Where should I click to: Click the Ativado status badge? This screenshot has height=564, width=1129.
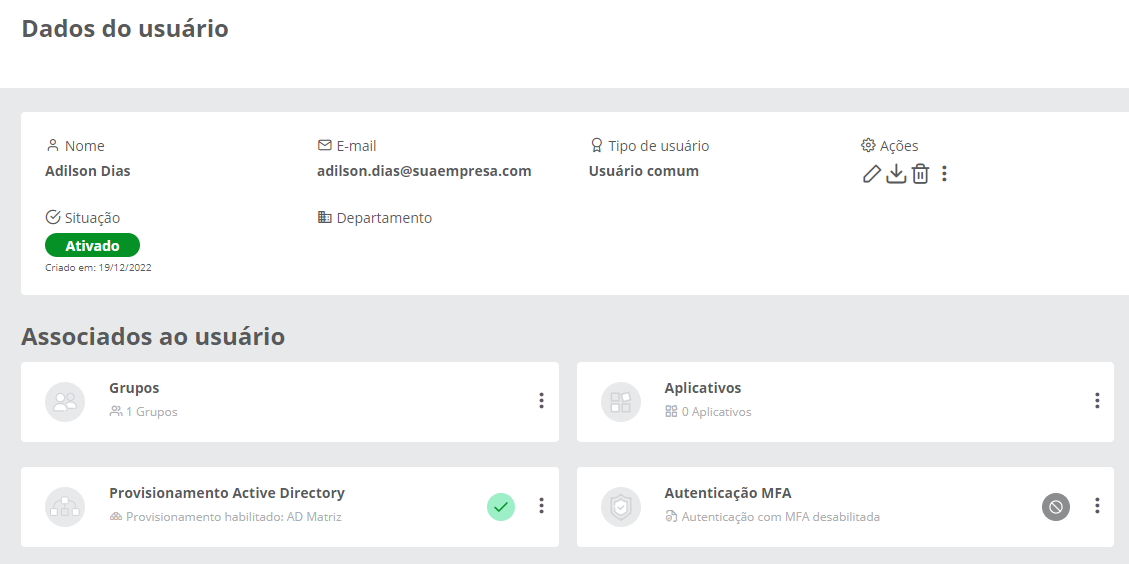click(92, 246)
